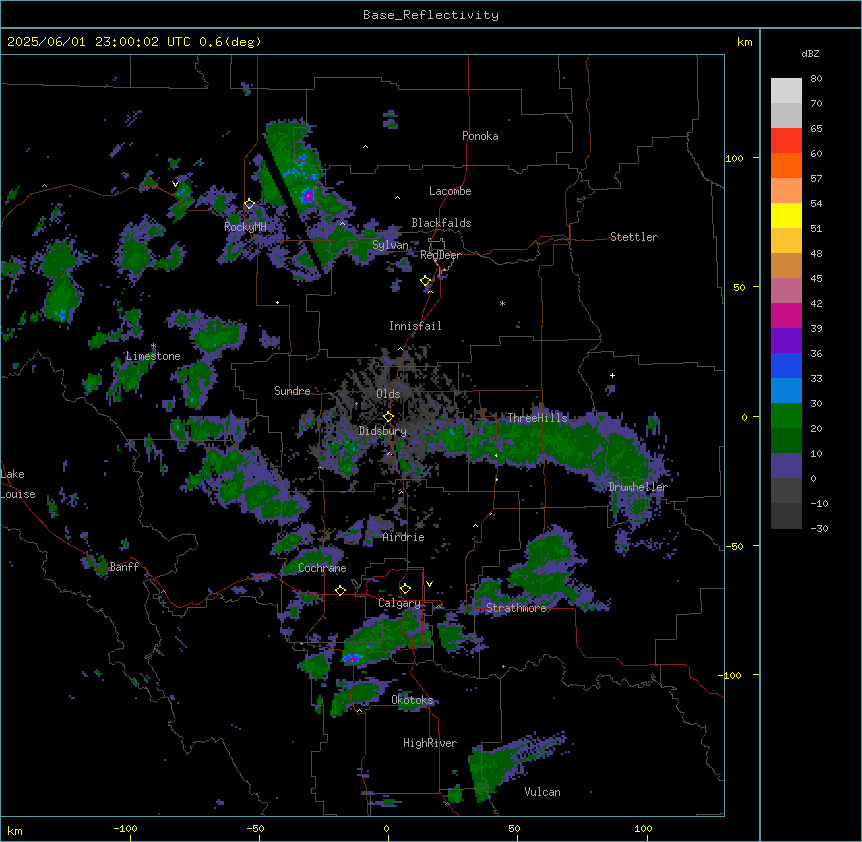
Task: Click the 45 value in the dBZ legend
Action: (x=816, y=278)
